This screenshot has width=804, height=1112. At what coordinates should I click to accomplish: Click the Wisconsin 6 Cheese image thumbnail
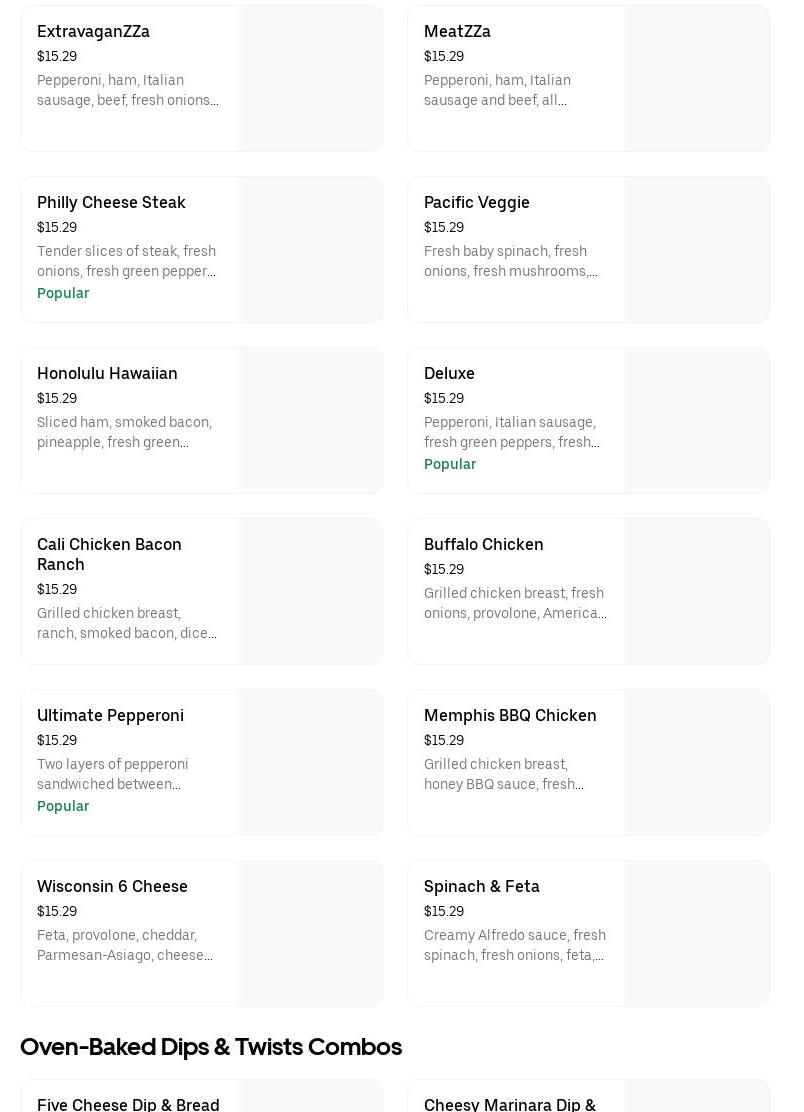(x=310, y=934)
